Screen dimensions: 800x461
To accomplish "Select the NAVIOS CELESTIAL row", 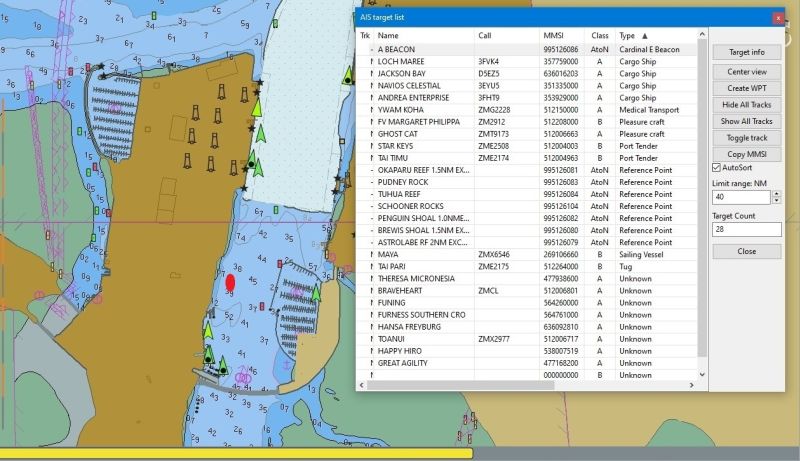I will pyautogui.click(x=527, y=86).
